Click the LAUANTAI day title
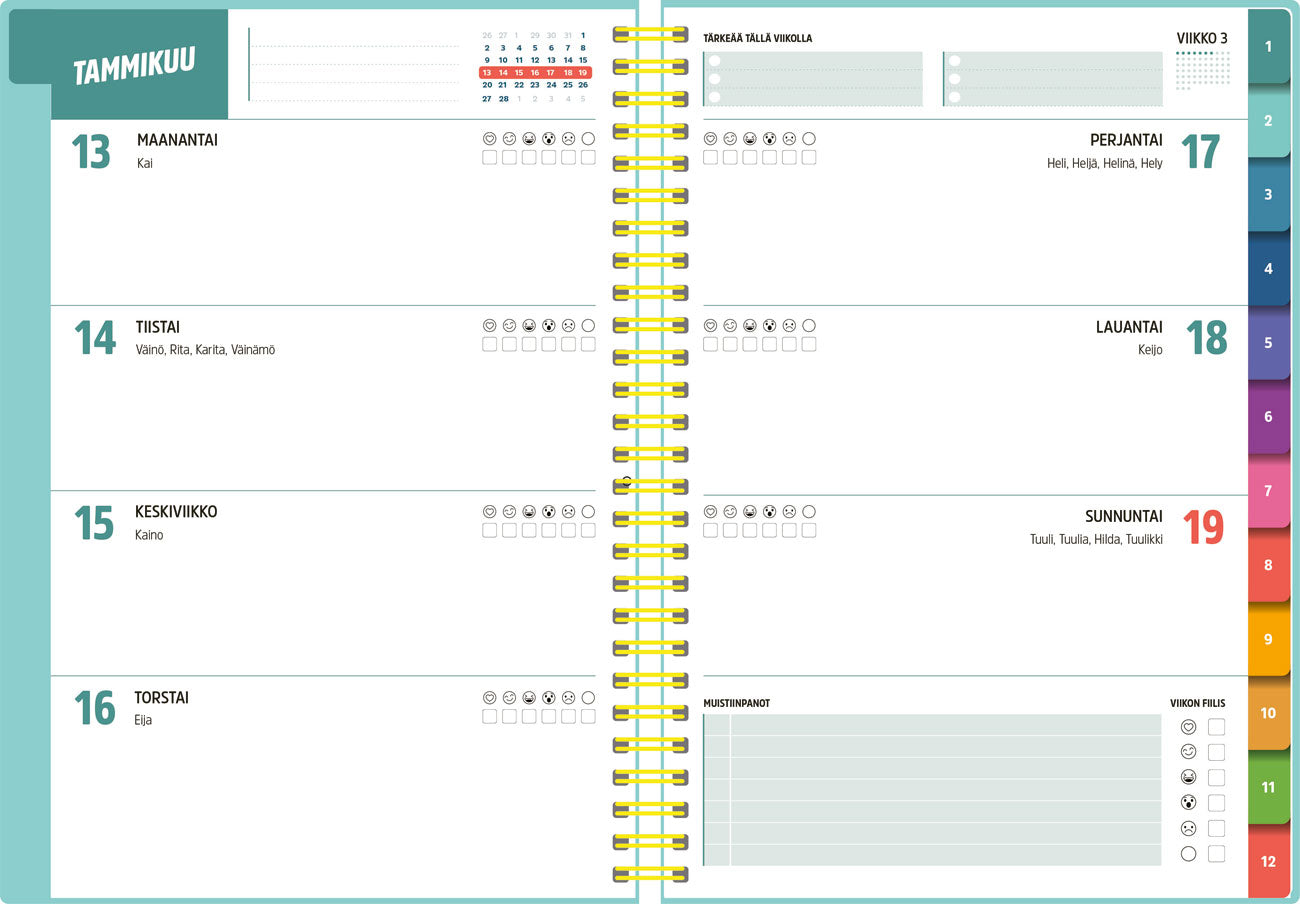Image resolution: width=1300 pixels, height=904 pixels. [x=1129, y=327]
